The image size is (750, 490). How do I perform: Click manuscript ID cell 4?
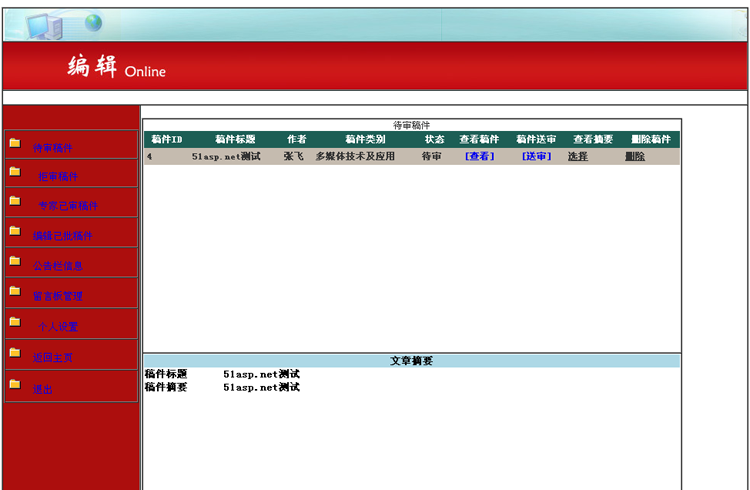(150, 156)
